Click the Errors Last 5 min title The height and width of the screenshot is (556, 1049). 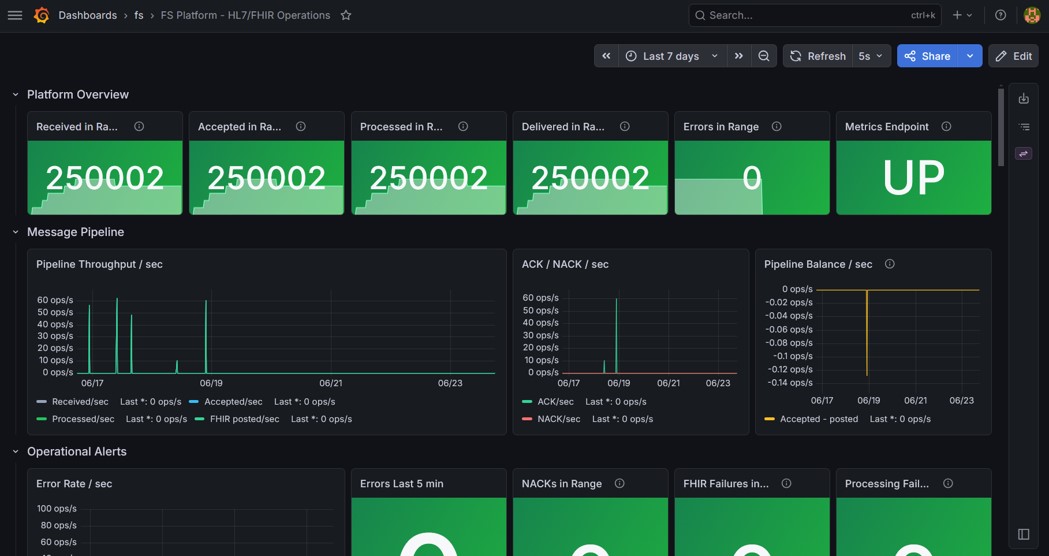(401, 484)
